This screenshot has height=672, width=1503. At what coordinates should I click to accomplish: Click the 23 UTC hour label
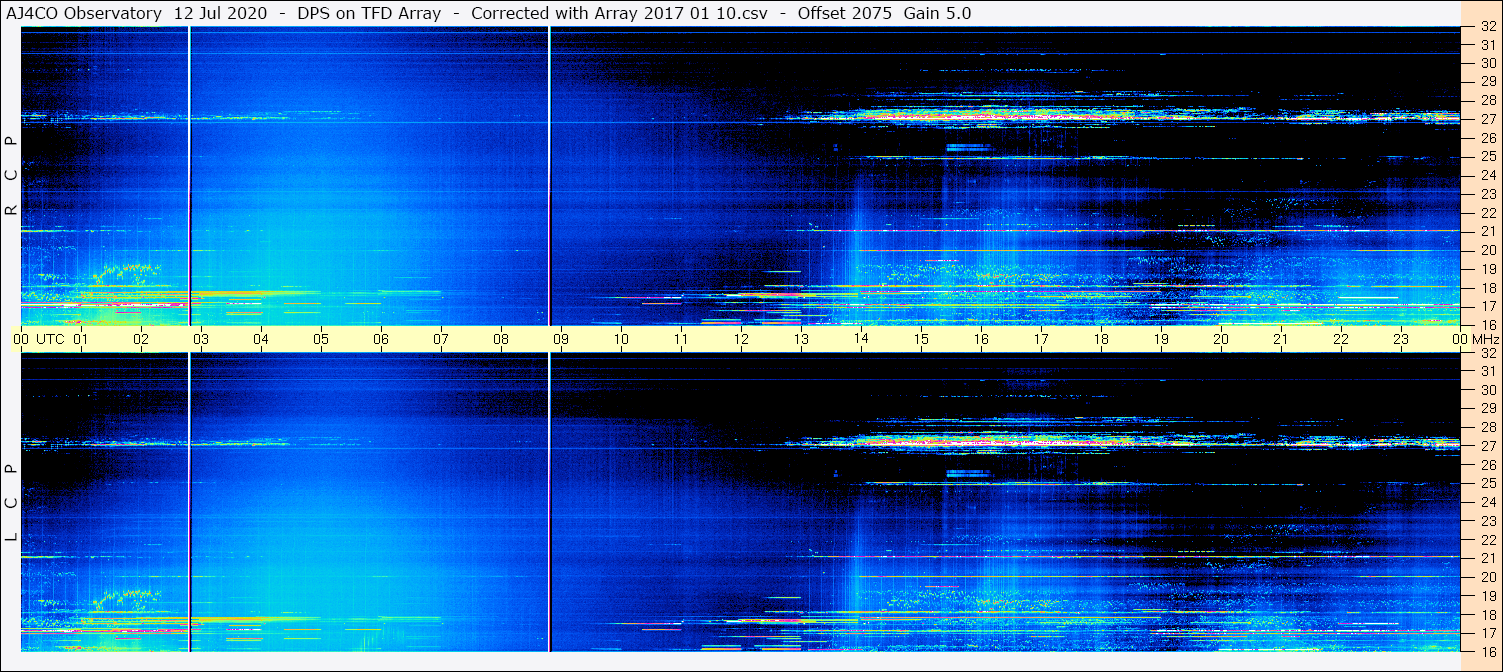(1401, 339)
